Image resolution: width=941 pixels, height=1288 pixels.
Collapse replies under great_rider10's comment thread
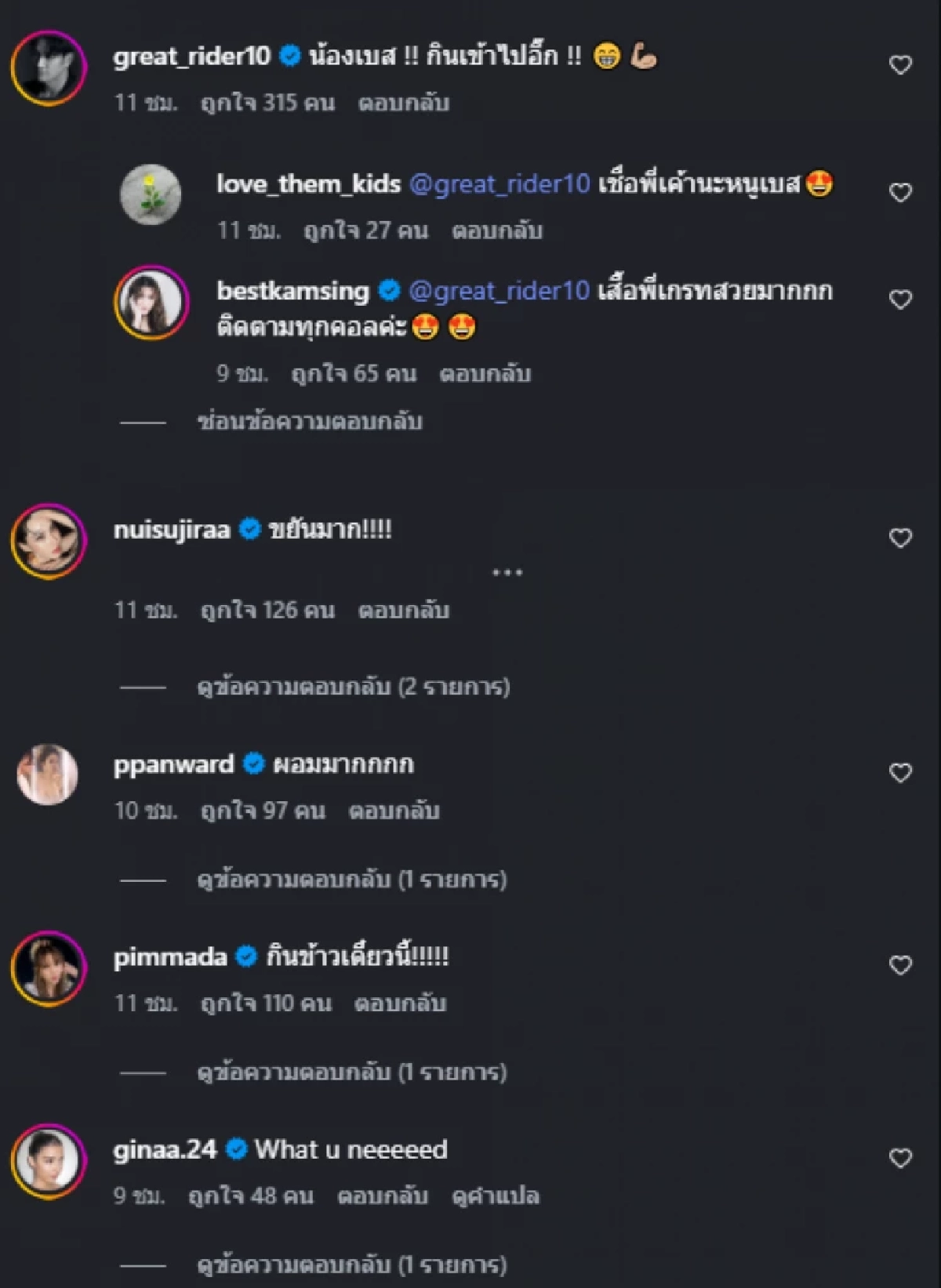[x=309, y=423]
